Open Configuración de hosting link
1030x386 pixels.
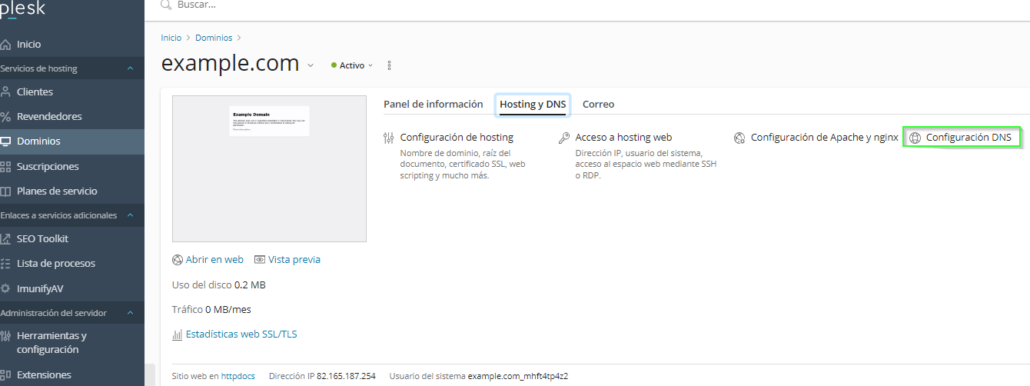coord(457,138)
